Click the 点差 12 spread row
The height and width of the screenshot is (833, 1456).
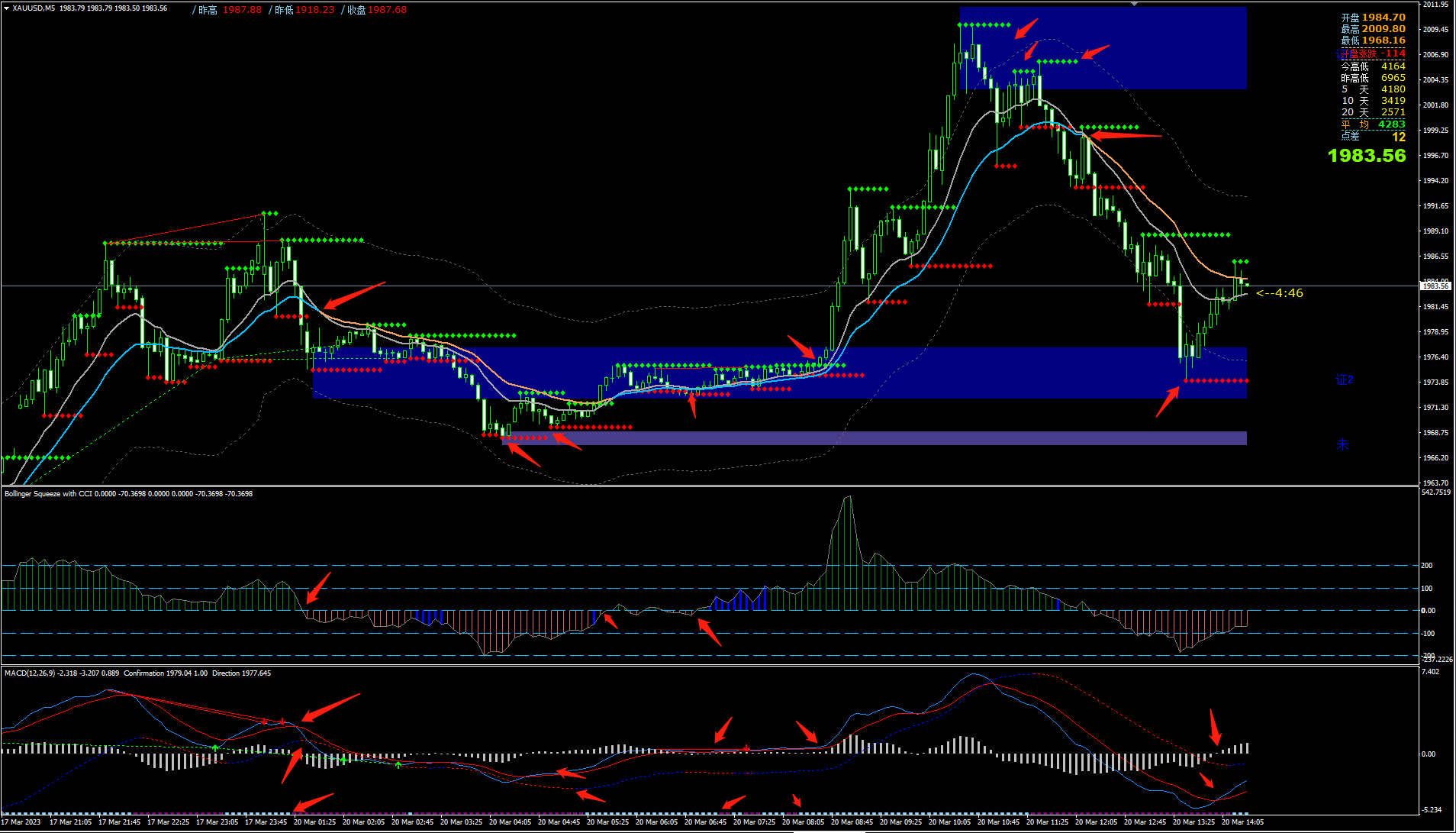(1373, 137)
